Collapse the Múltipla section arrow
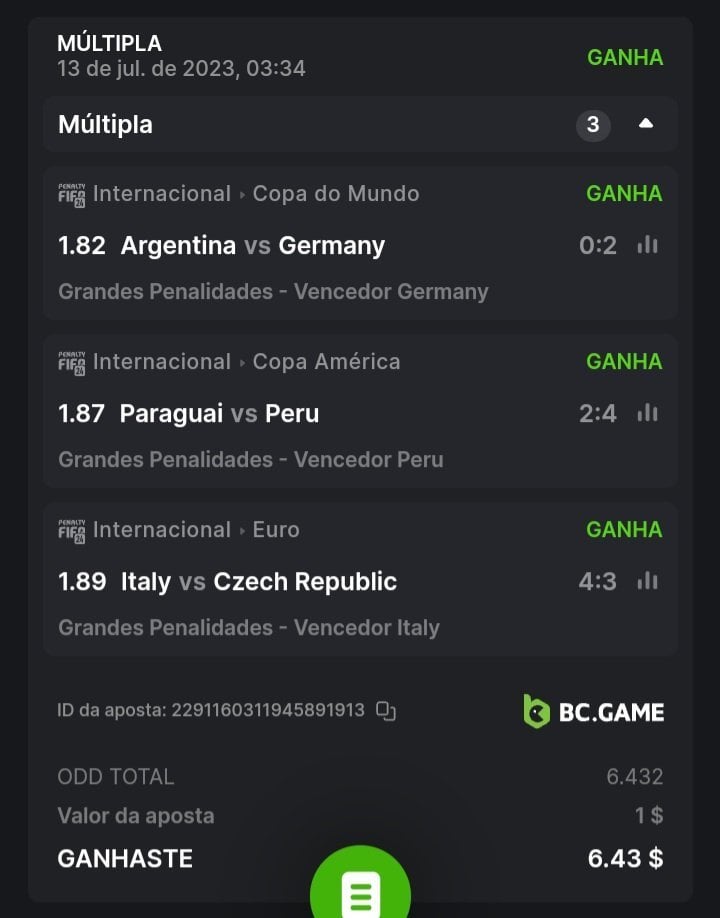Image resolution: width=720 pixels, height=918 pixels. point(646,124)
